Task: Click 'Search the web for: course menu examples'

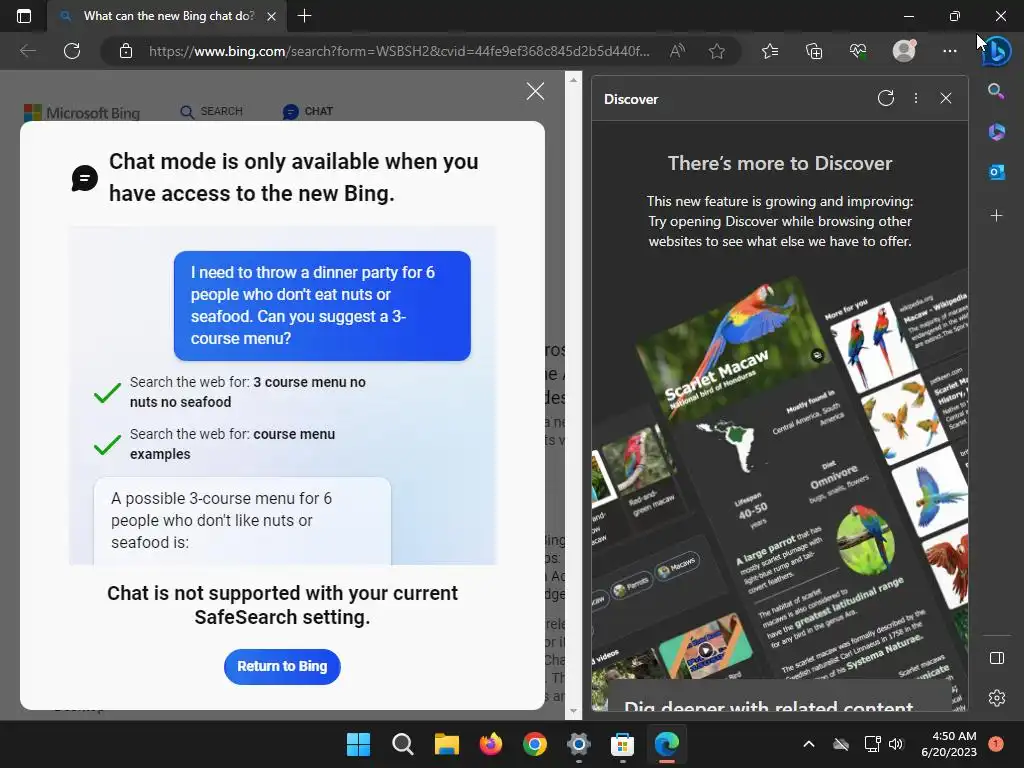Action: click(232, 444)
